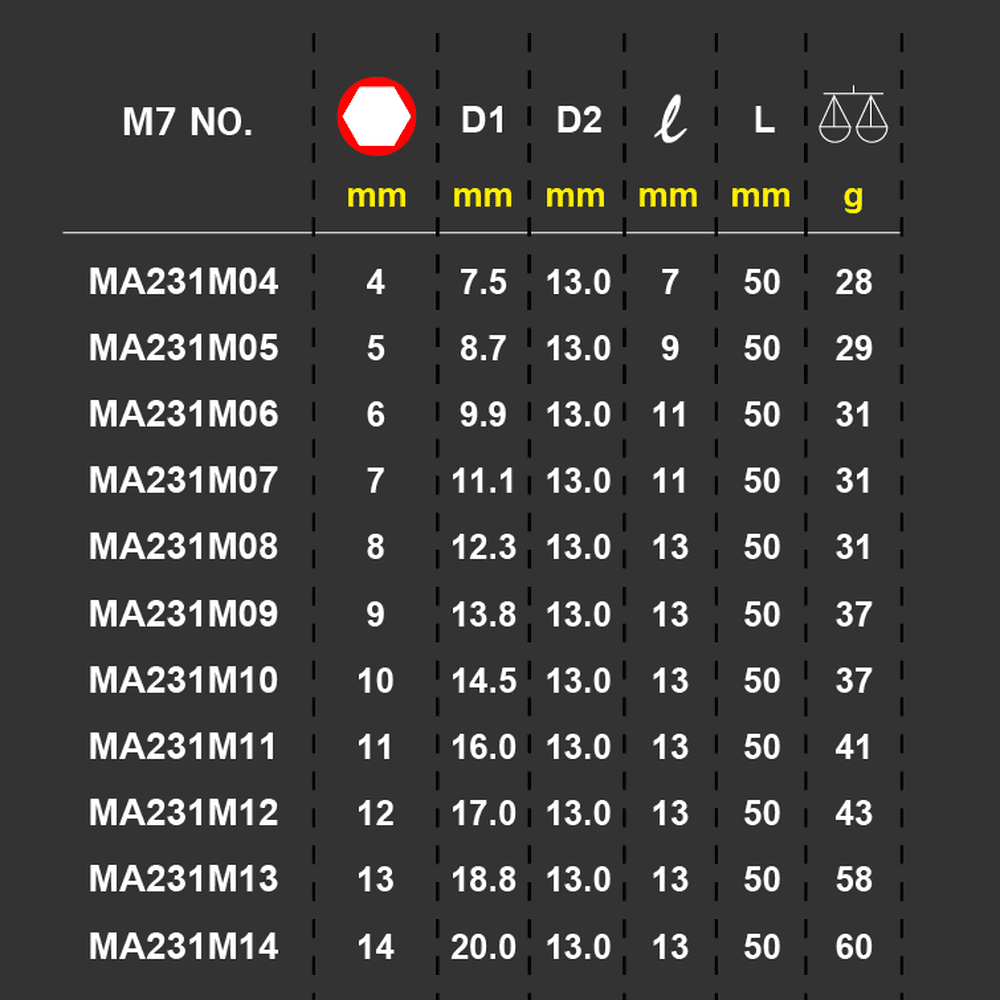
Task: Click D1 value 12.3
Action: (483, 547)
